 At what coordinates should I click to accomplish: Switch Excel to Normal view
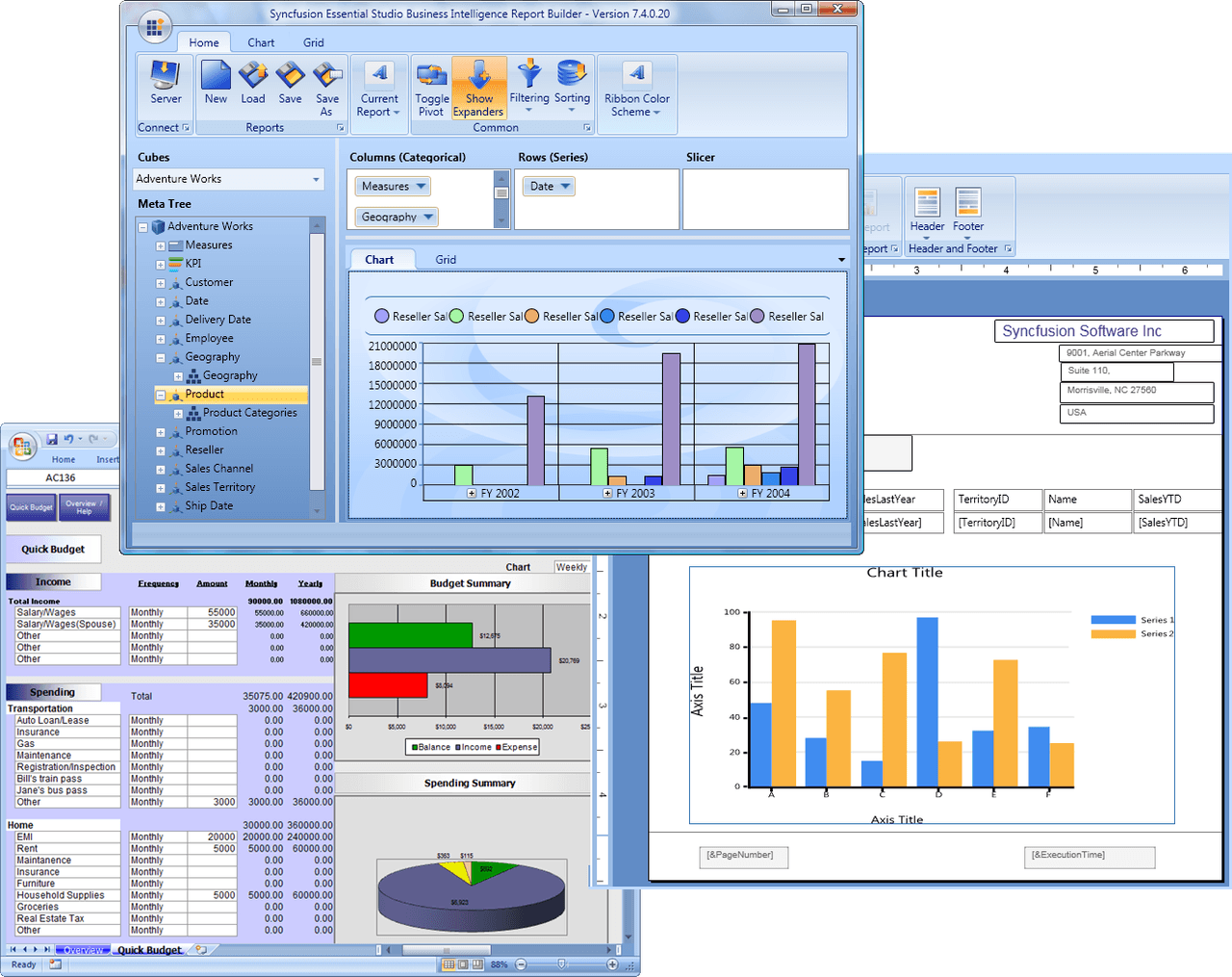(x=449, y=964)
